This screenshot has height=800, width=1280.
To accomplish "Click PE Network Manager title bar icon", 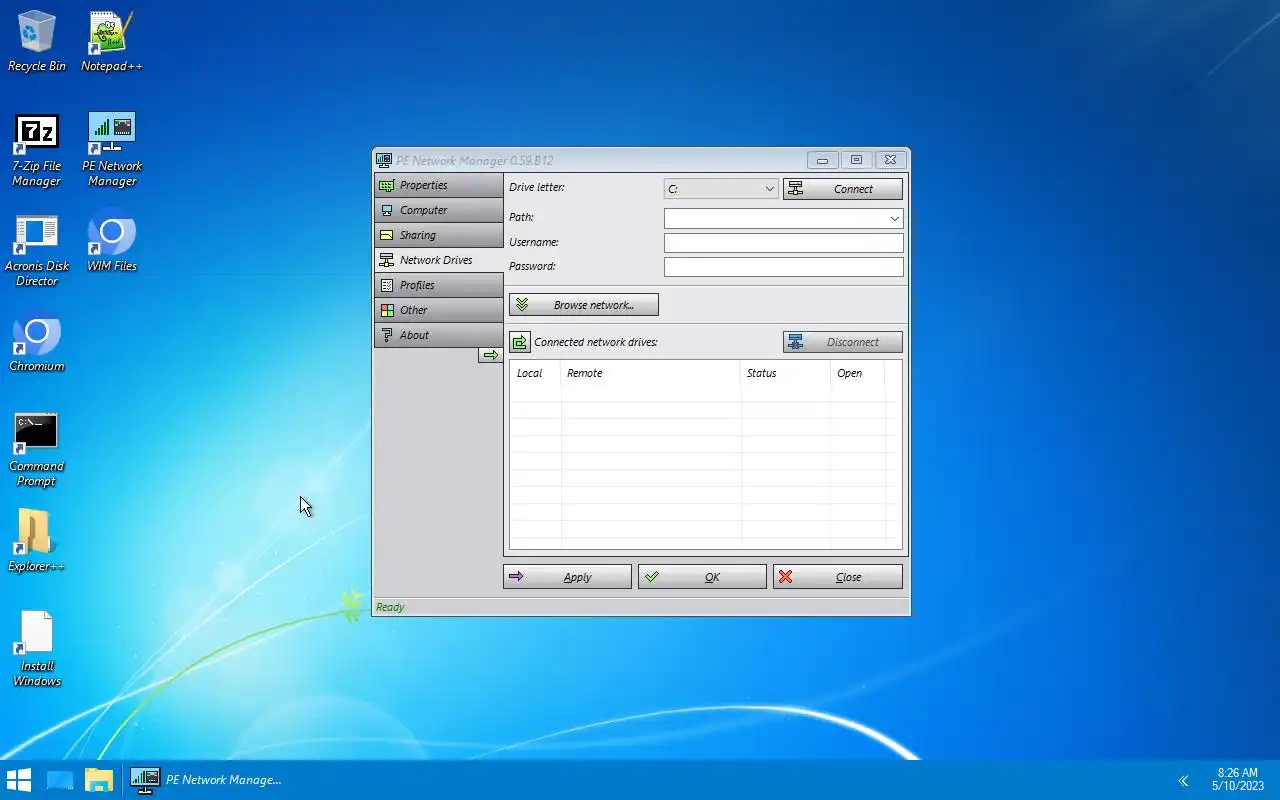I will click(384, 160).
